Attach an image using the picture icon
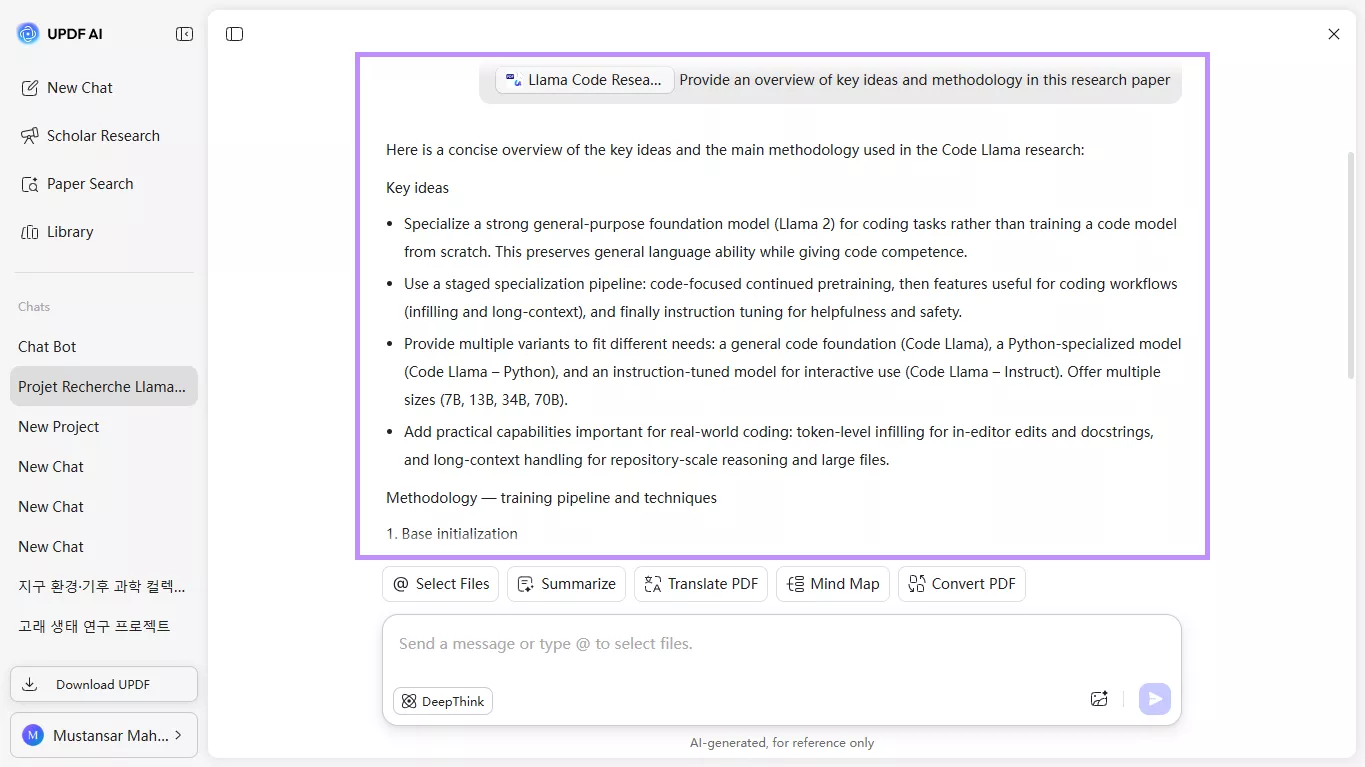Image resolution: width=1365 pixels, height=767 pixels. tap(1099, 699)
